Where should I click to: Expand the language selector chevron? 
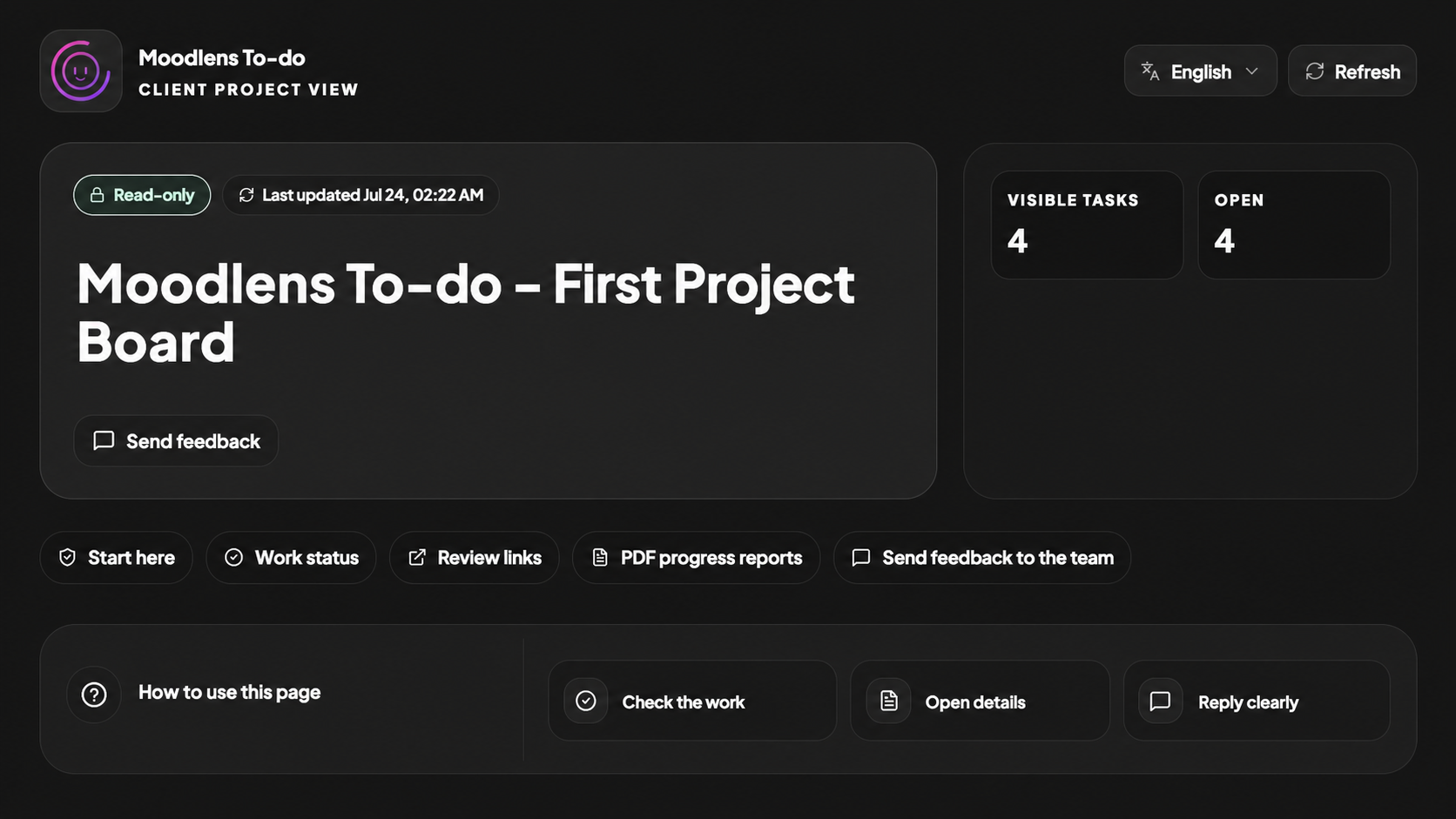1251,71
